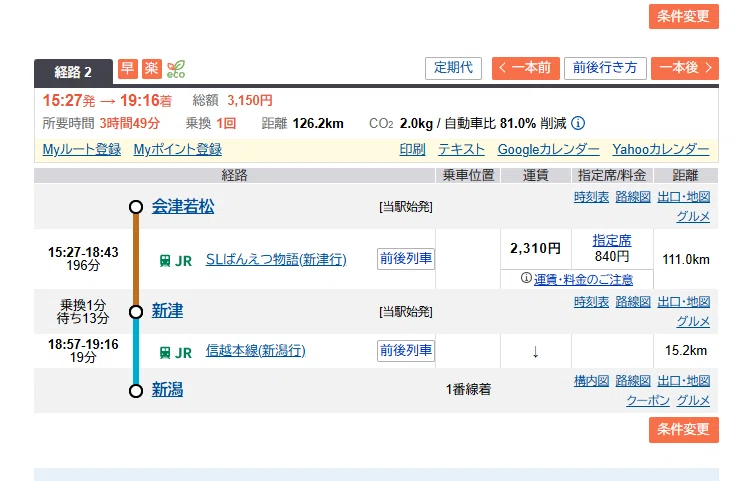Open 出口・地図 for 会津若松
Viewport: 755px width, 481px height.
tap(684, 197)
